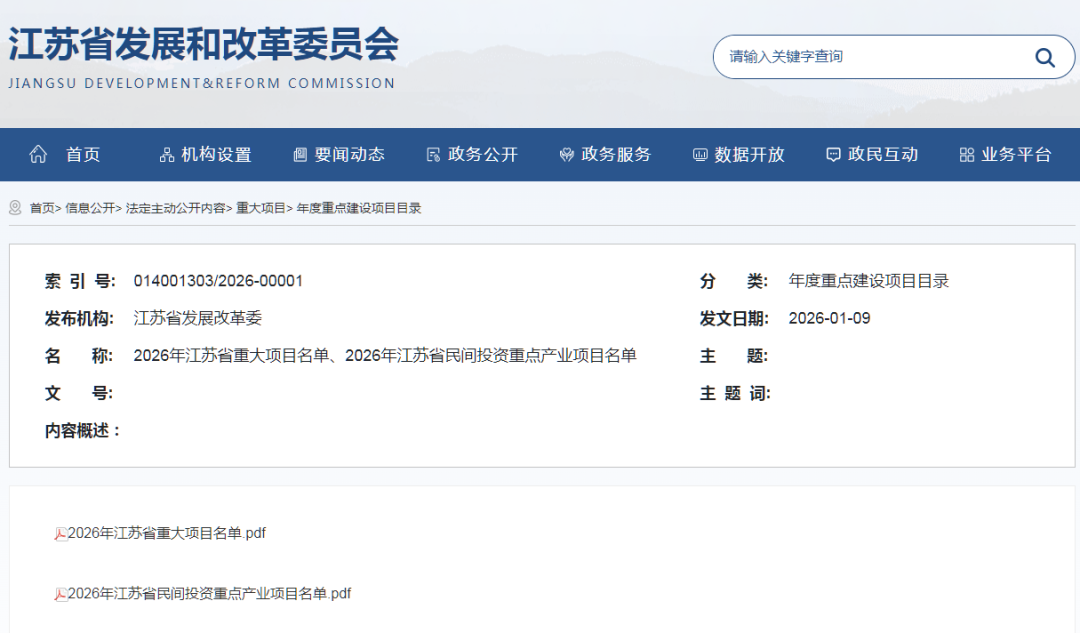Click the 信息公开 breadcrumb link
Screen dimensions: 1080x633
coord(90,208)
